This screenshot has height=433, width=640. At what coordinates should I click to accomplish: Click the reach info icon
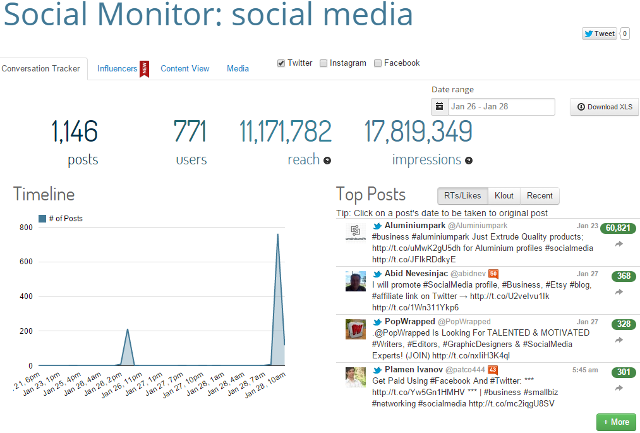pos(328,160)
